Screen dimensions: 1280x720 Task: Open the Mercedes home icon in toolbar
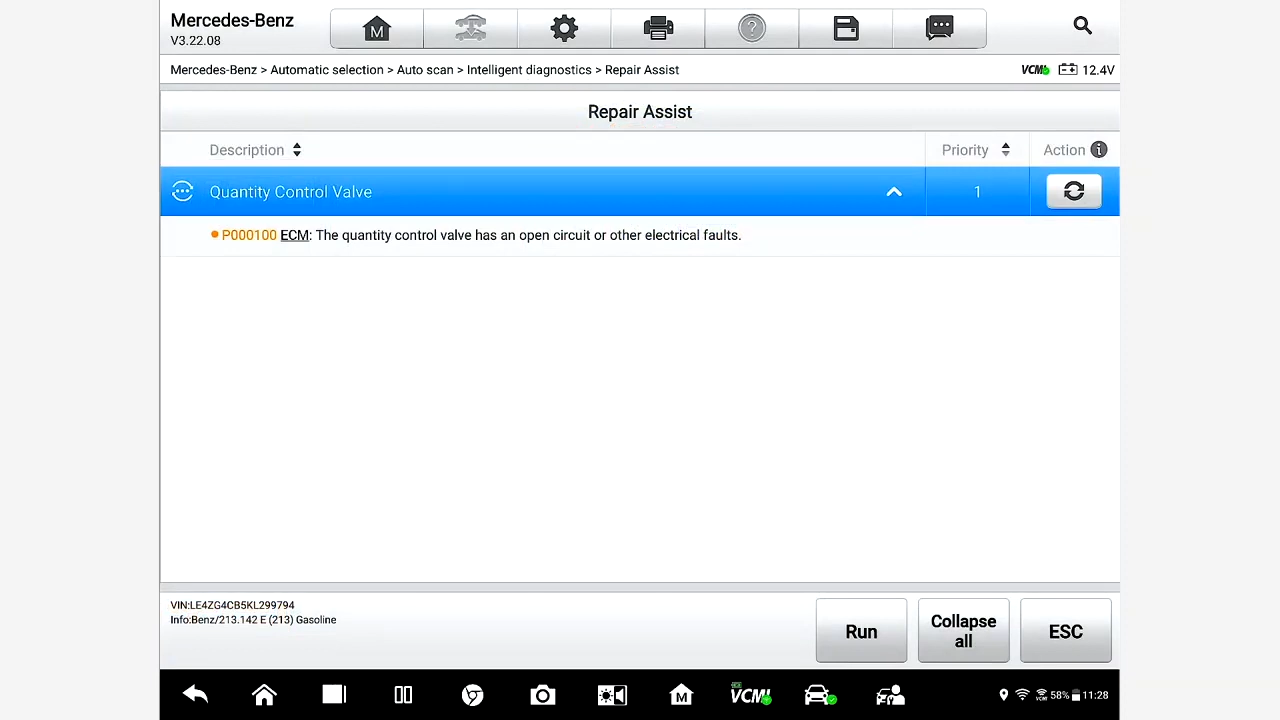377,29
